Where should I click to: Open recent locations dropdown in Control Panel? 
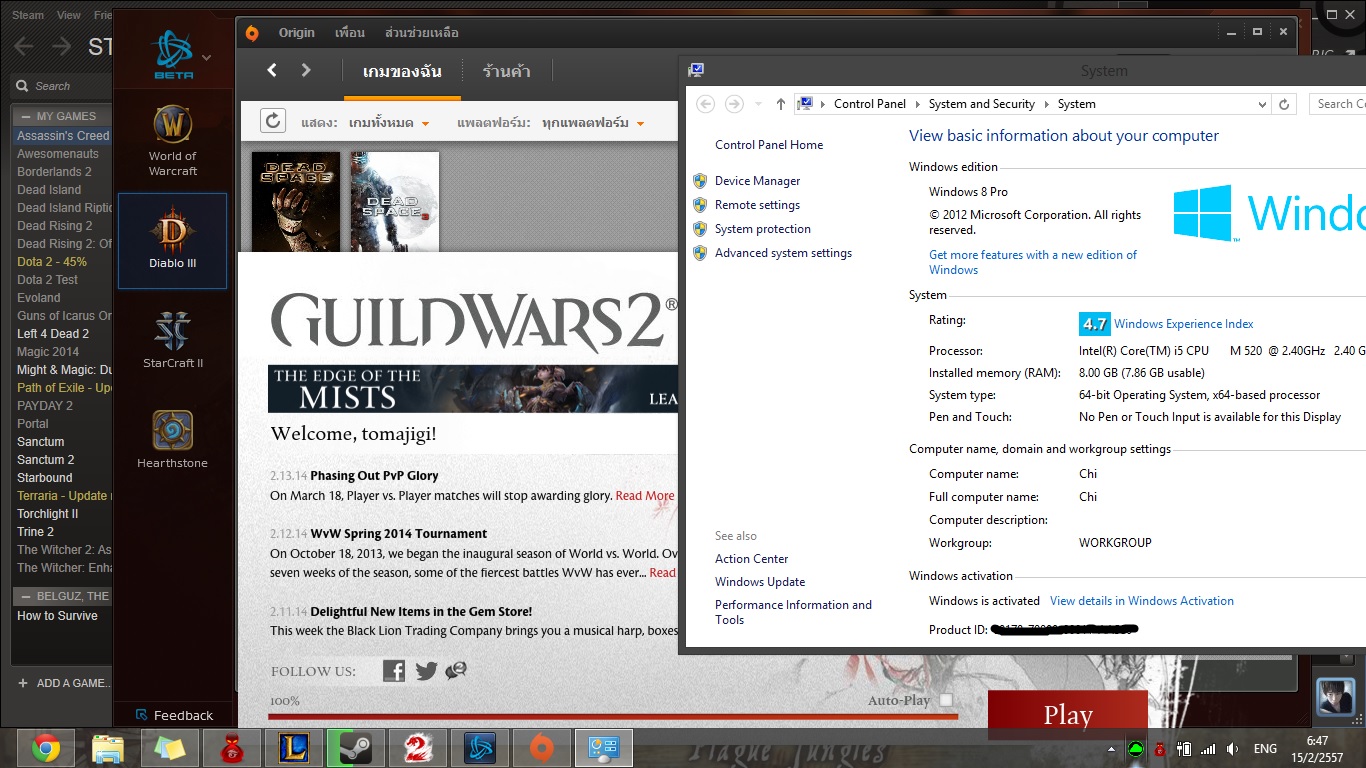click(758, 104)
